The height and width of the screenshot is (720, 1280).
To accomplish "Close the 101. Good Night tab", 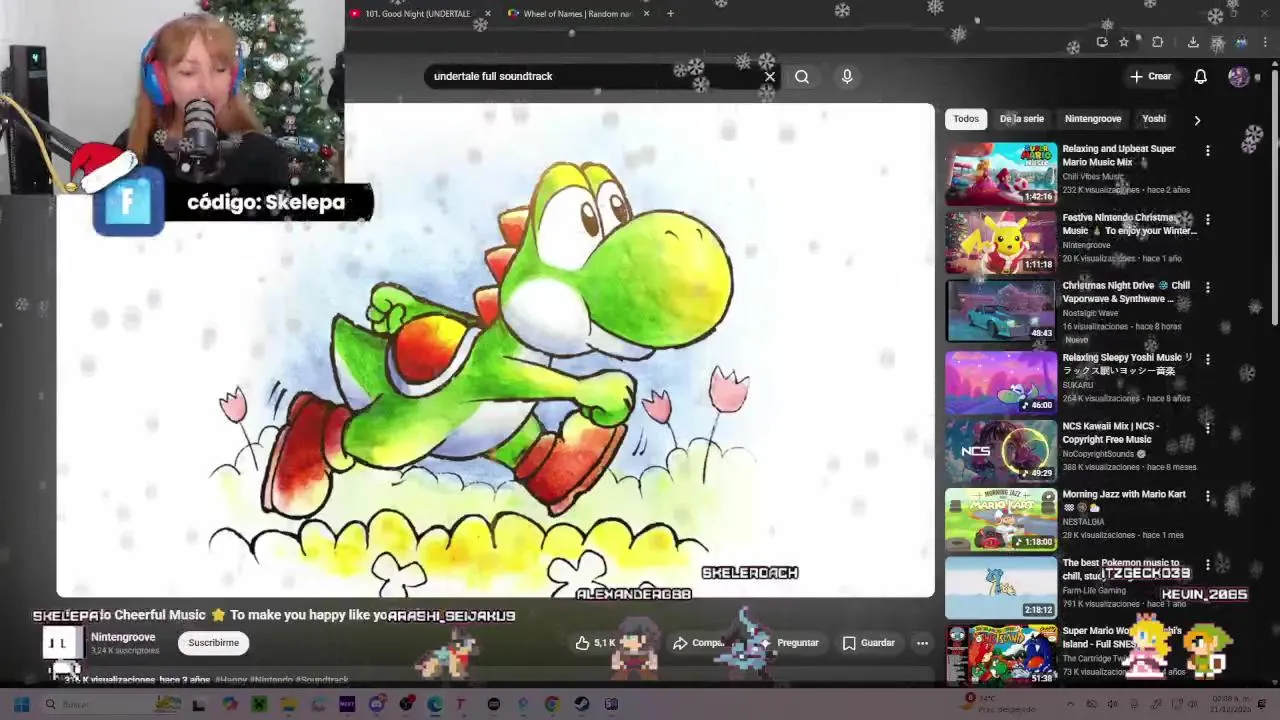I will [488, 14].
